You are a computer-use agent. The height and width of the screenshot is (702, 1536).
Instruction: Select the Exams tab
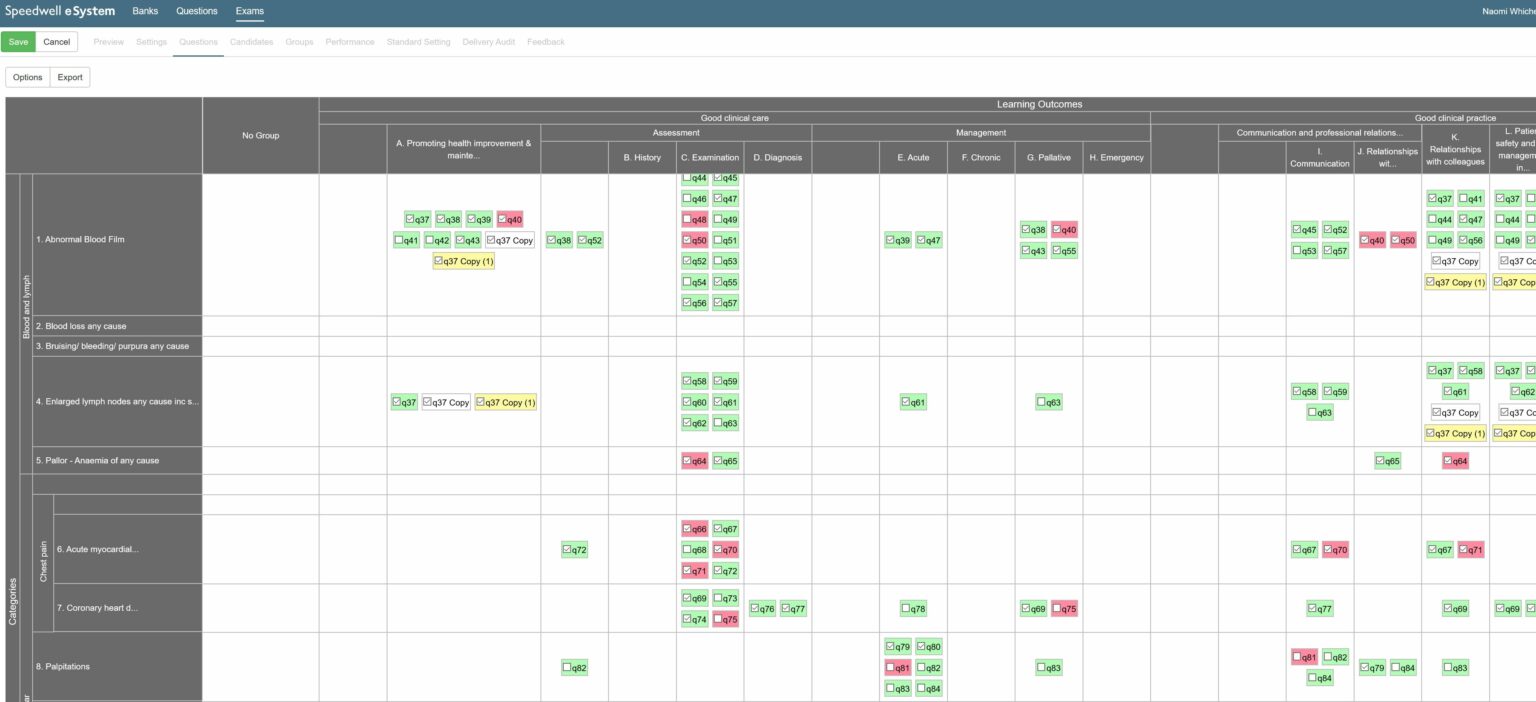(x=249, y=11)
